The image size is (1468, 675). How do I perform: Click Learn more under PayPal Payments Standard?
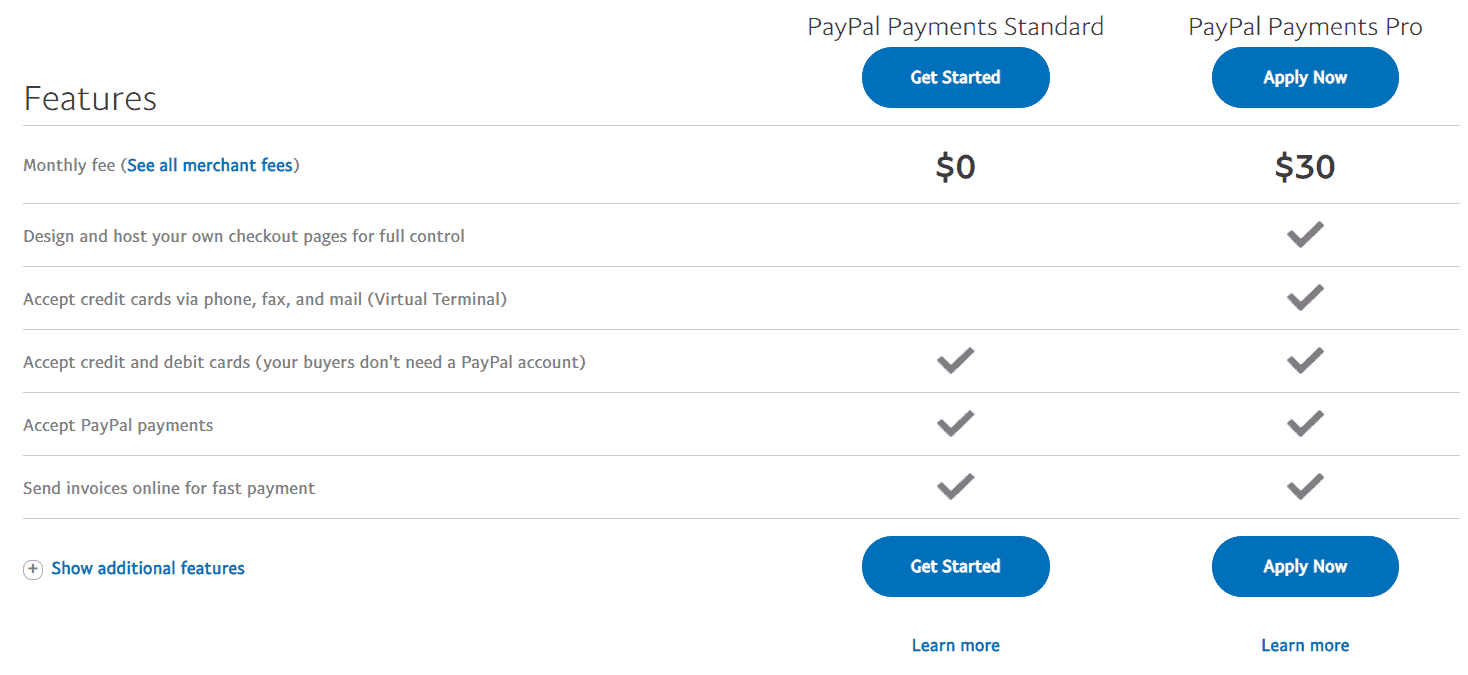point(955,645)
